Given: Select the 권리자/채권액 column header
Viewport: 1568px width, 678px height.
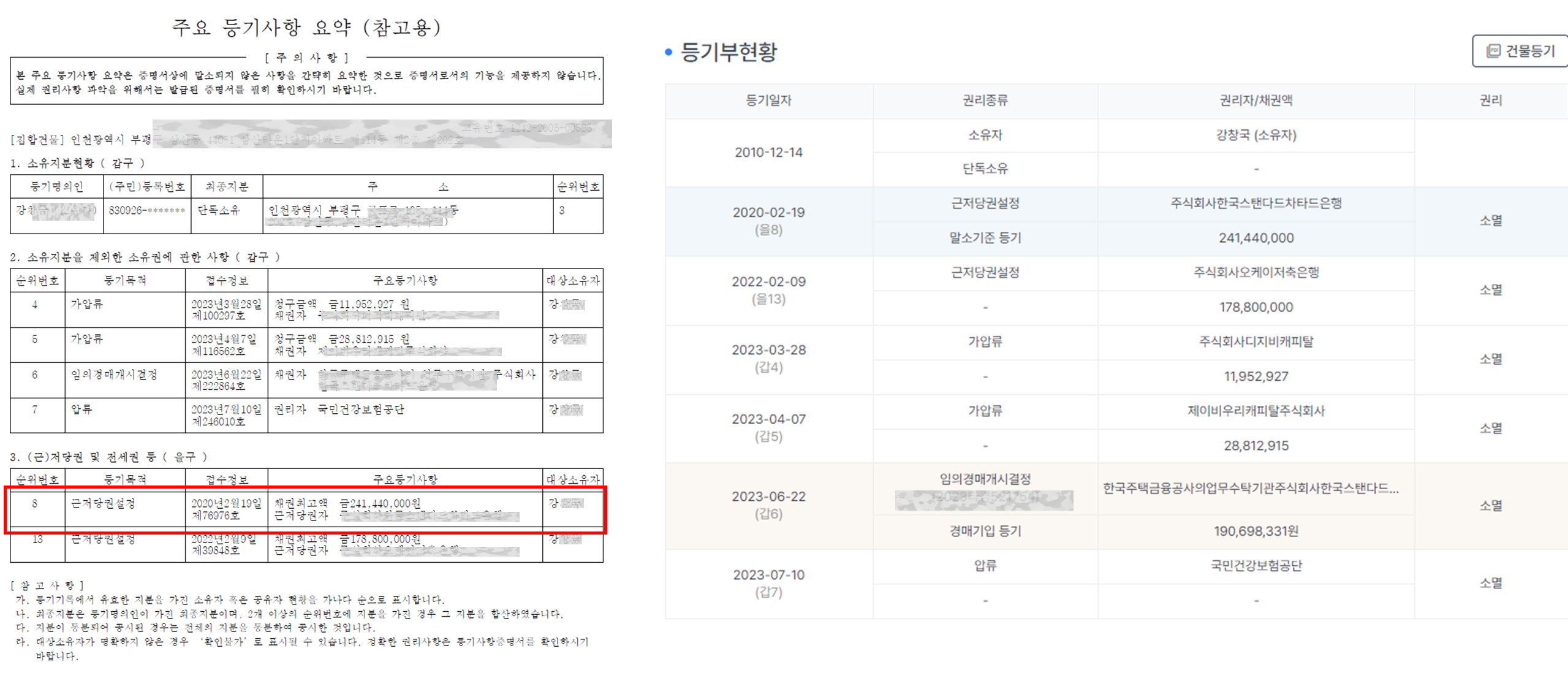Looking at the screenshot, I should click(1256, 101).
